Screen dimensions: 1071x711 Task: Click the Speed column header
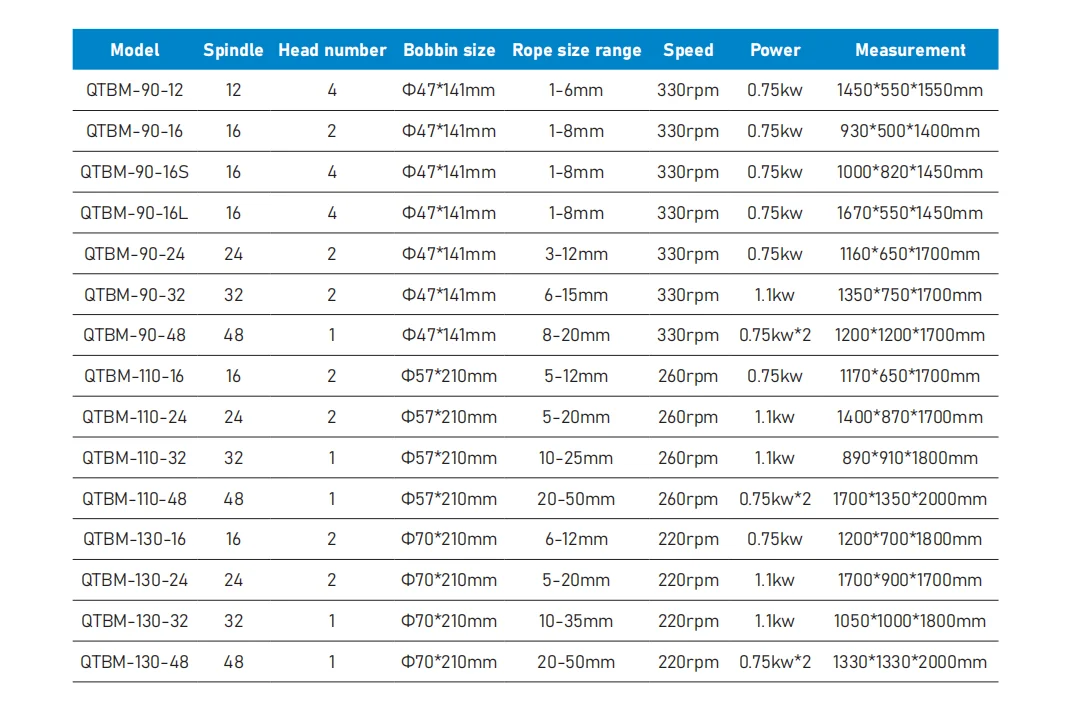pos(688,50)
